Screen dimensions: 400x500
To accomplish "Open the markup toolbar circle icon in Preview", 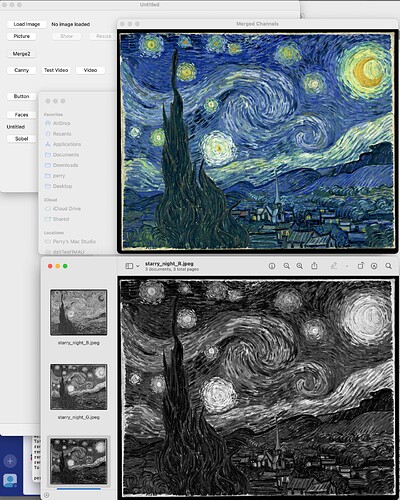I will coord(374,266).
